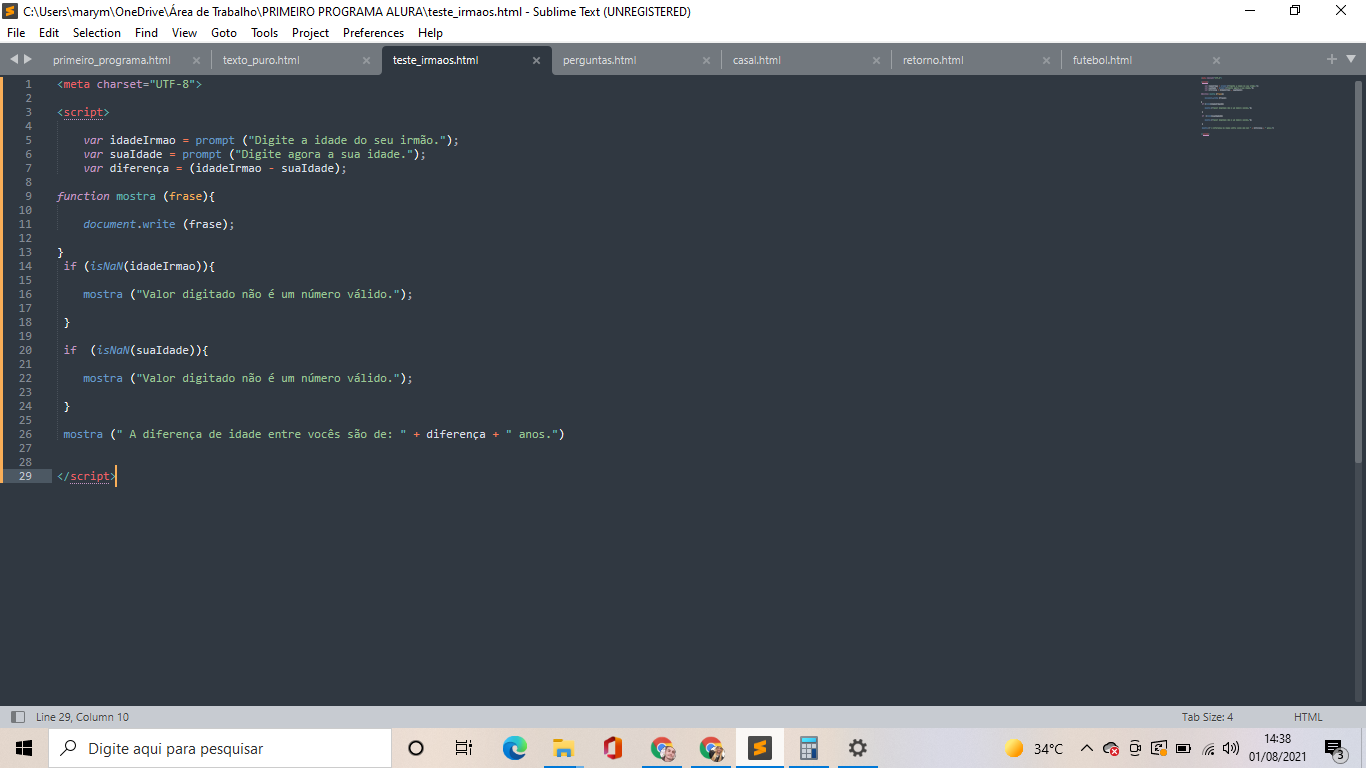Screen dimensions: 1366x768
Task: Switch to the retorno.html tab
Action: click(x=933, y=60)
